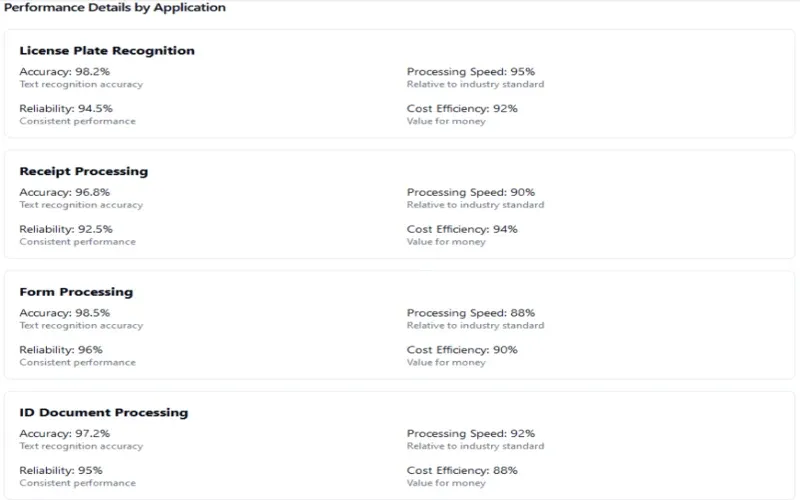This screenshot has height=500, width=800.
Task: Click License Plate Accuracy 98.2% value
Action: (64, 72)
